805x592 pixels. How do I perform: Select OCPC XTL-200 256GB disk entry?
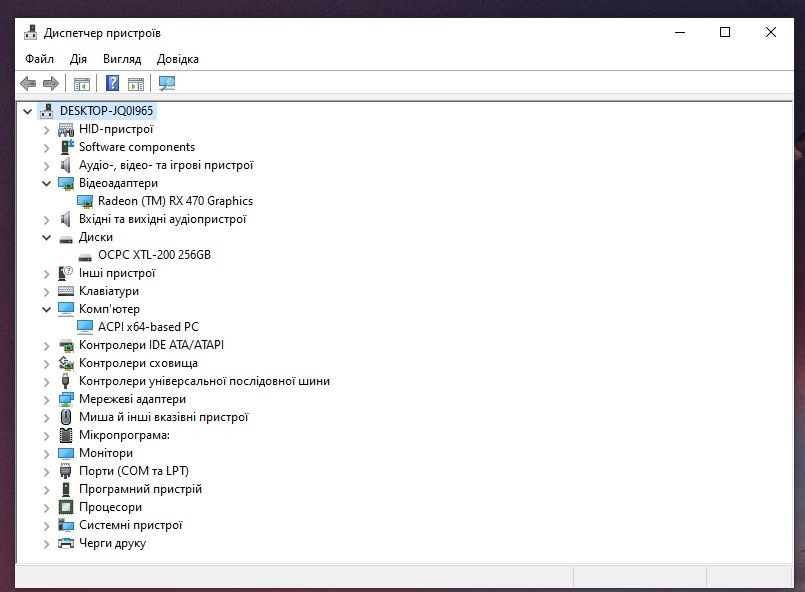click(x=155, y=255)
